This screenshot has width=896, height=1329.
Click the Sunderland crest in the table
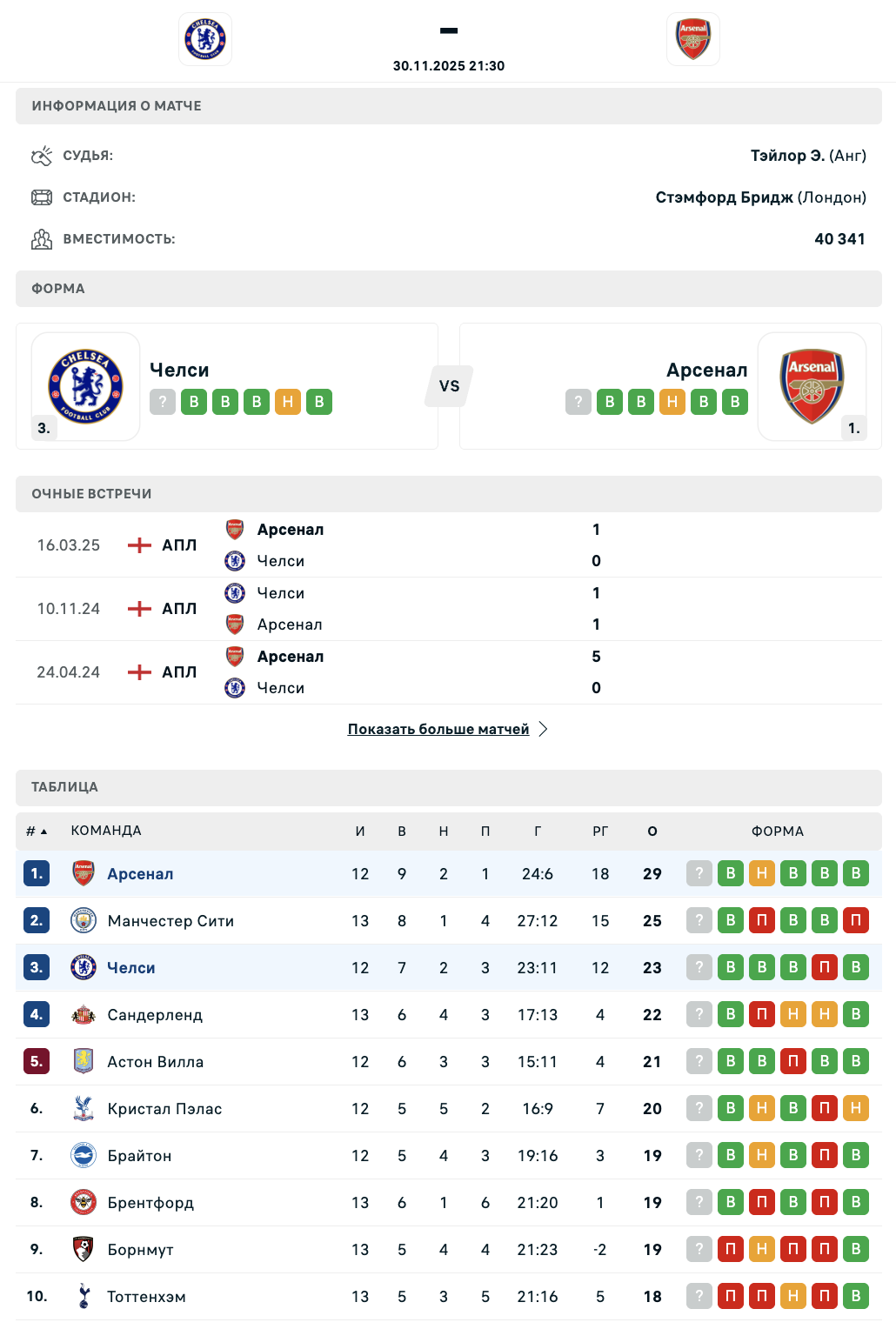[84, 1014]
